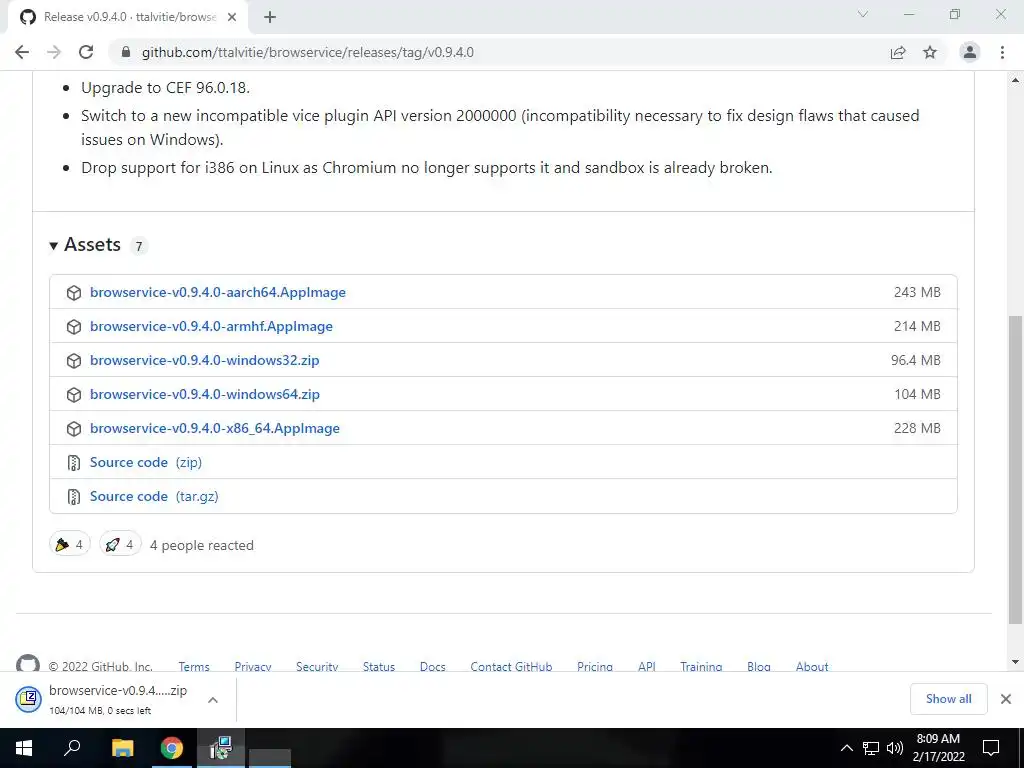Click scrollbar down arrow
The width and height of the screenshot is (1024, 768).
click(1015, 662)
